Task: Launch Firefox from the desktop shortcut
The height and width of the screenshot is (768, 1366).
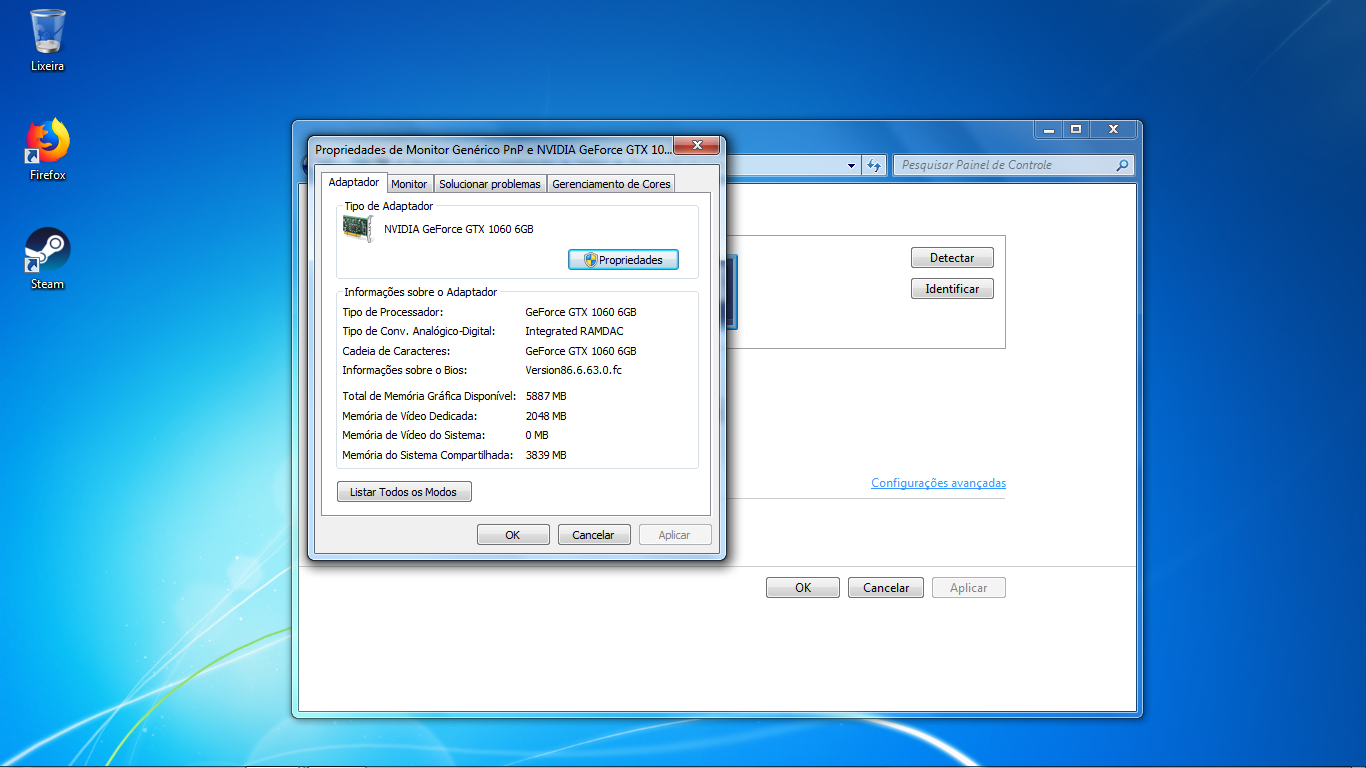Action: (47, 149)
